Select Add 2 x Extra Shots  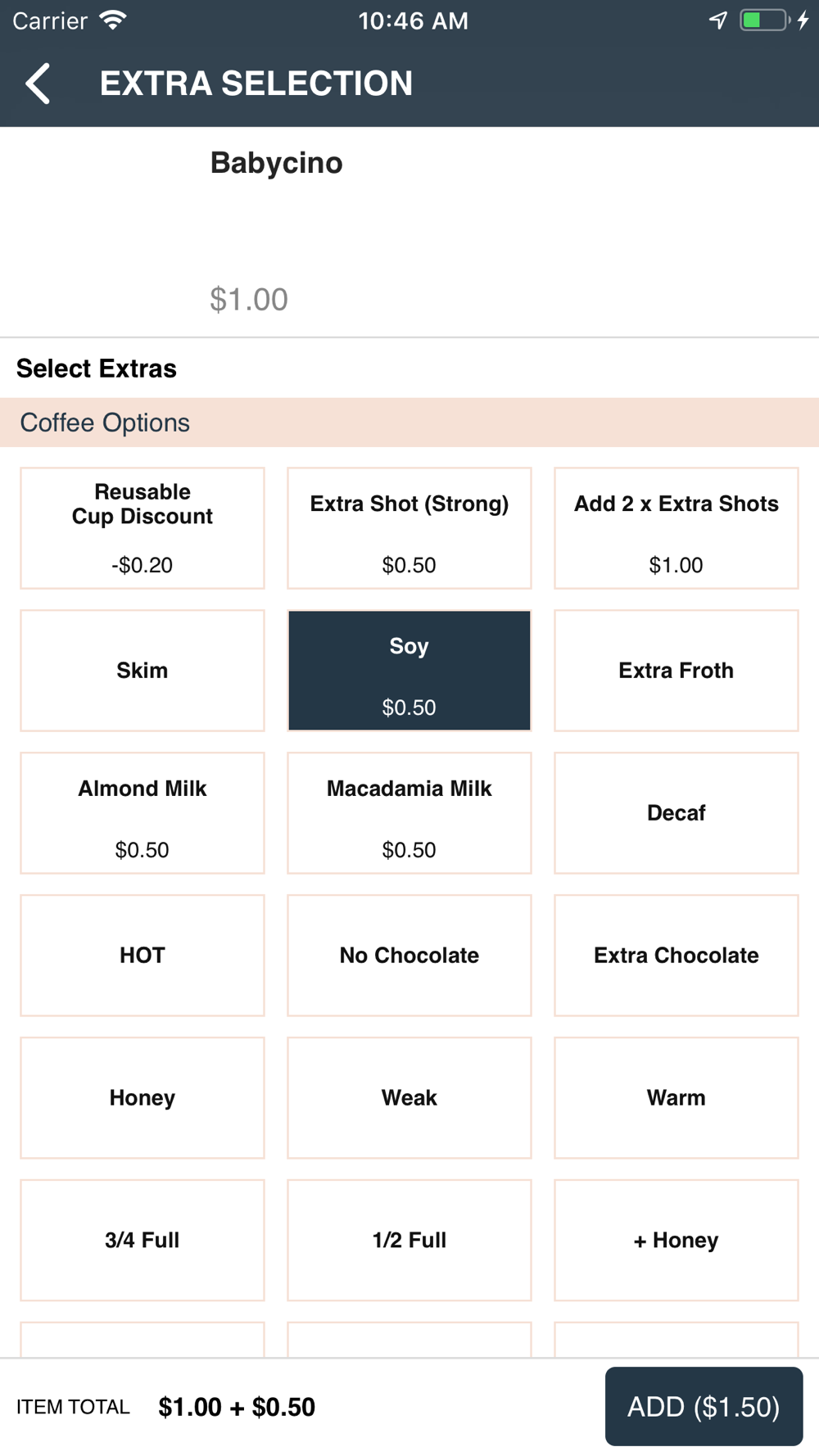676,528
